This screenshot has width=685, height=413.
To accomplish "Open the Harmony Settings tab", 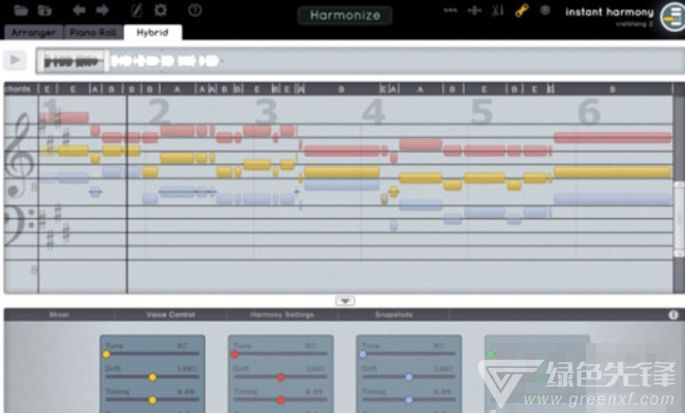I will (x=282, y=315).
